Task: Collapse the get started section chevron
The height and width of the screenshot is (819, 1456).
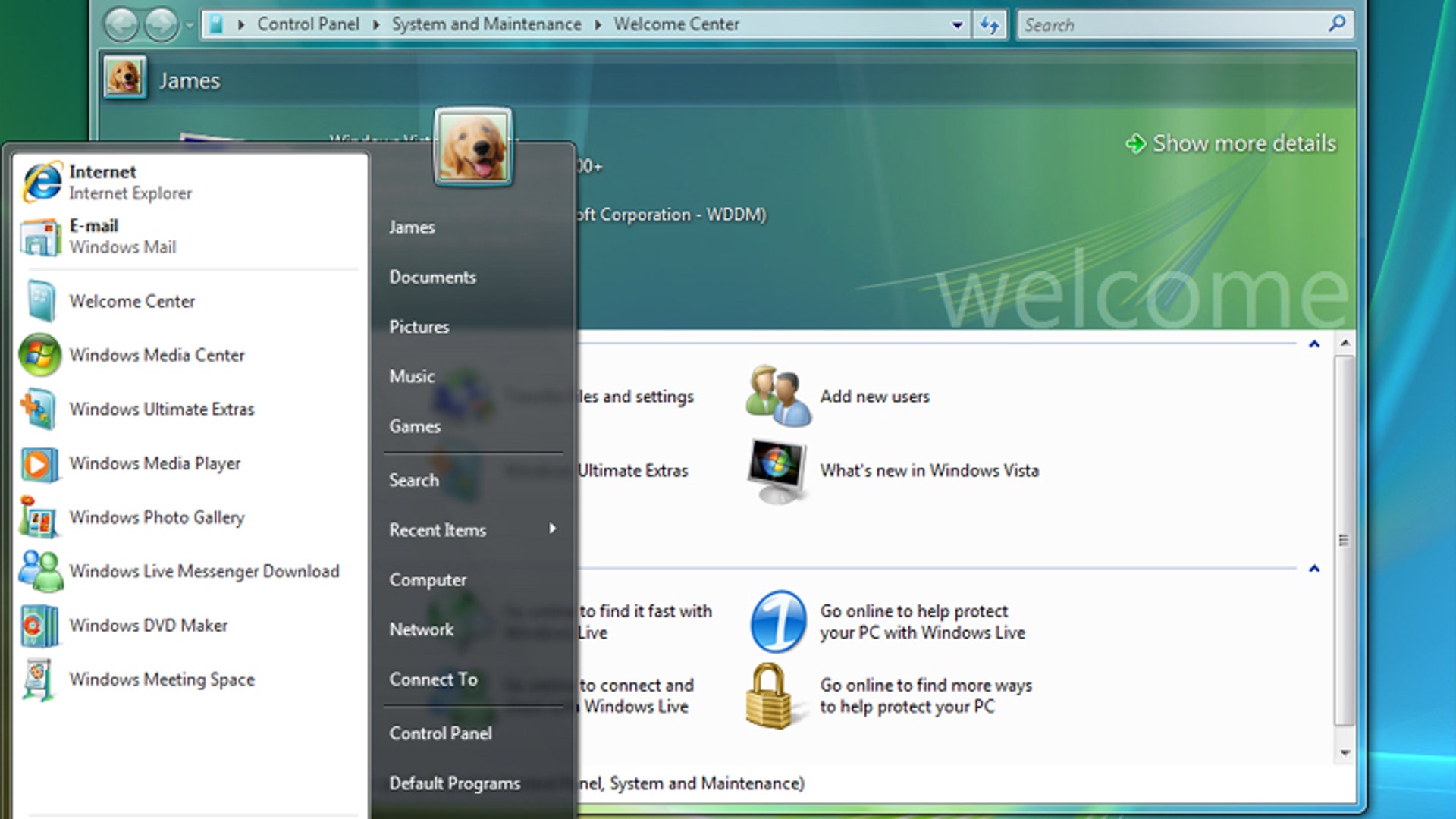Action: [1314, 344]
